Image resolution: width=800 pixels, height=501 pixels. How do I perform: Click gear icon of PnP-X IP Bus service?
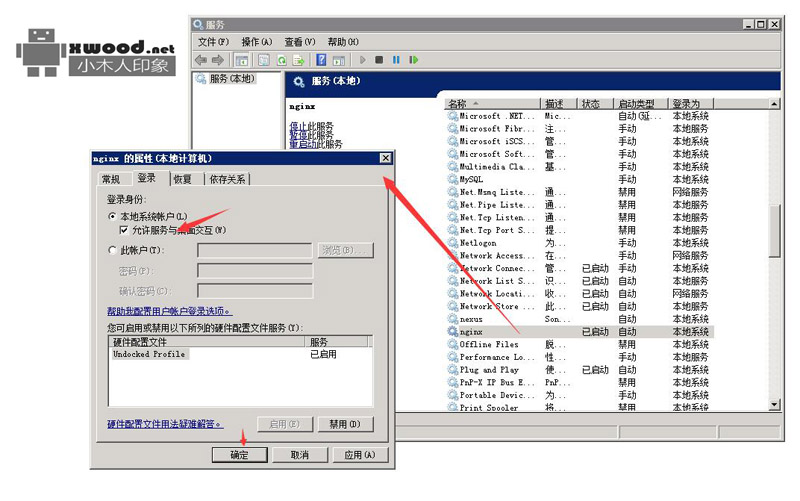tap(453, 383)
